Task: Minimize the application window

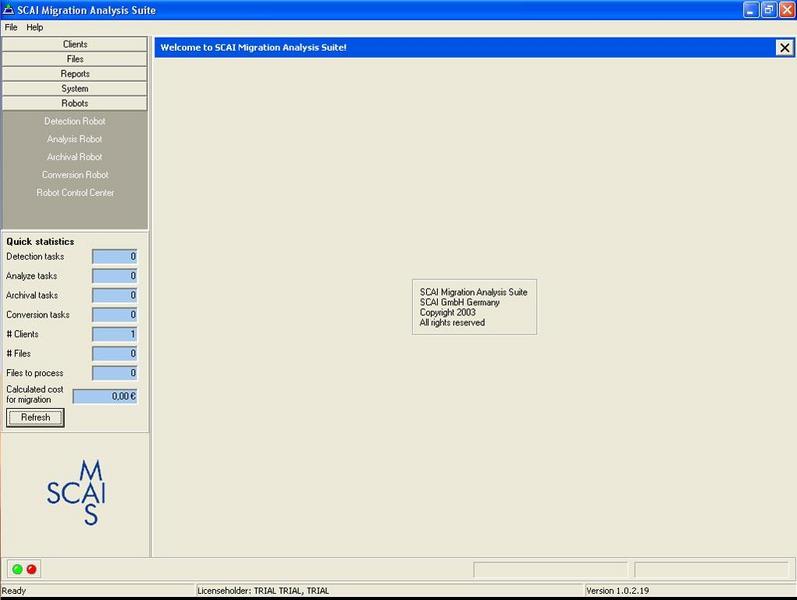Action: point(751,10)
